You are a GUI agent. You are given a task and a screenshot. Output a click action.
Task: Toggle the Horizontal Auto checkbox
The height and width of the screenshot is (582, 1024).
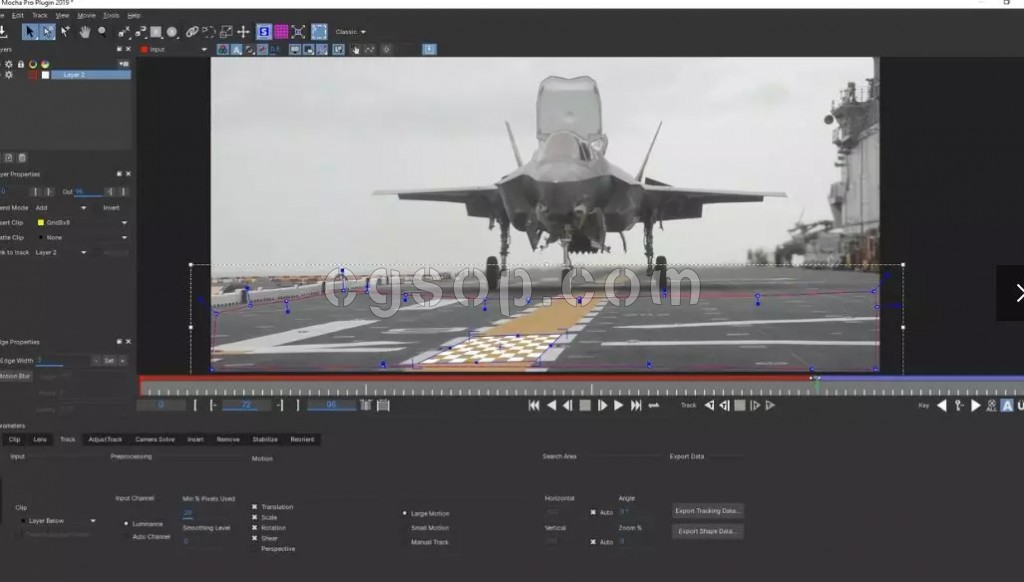(593, 512)
